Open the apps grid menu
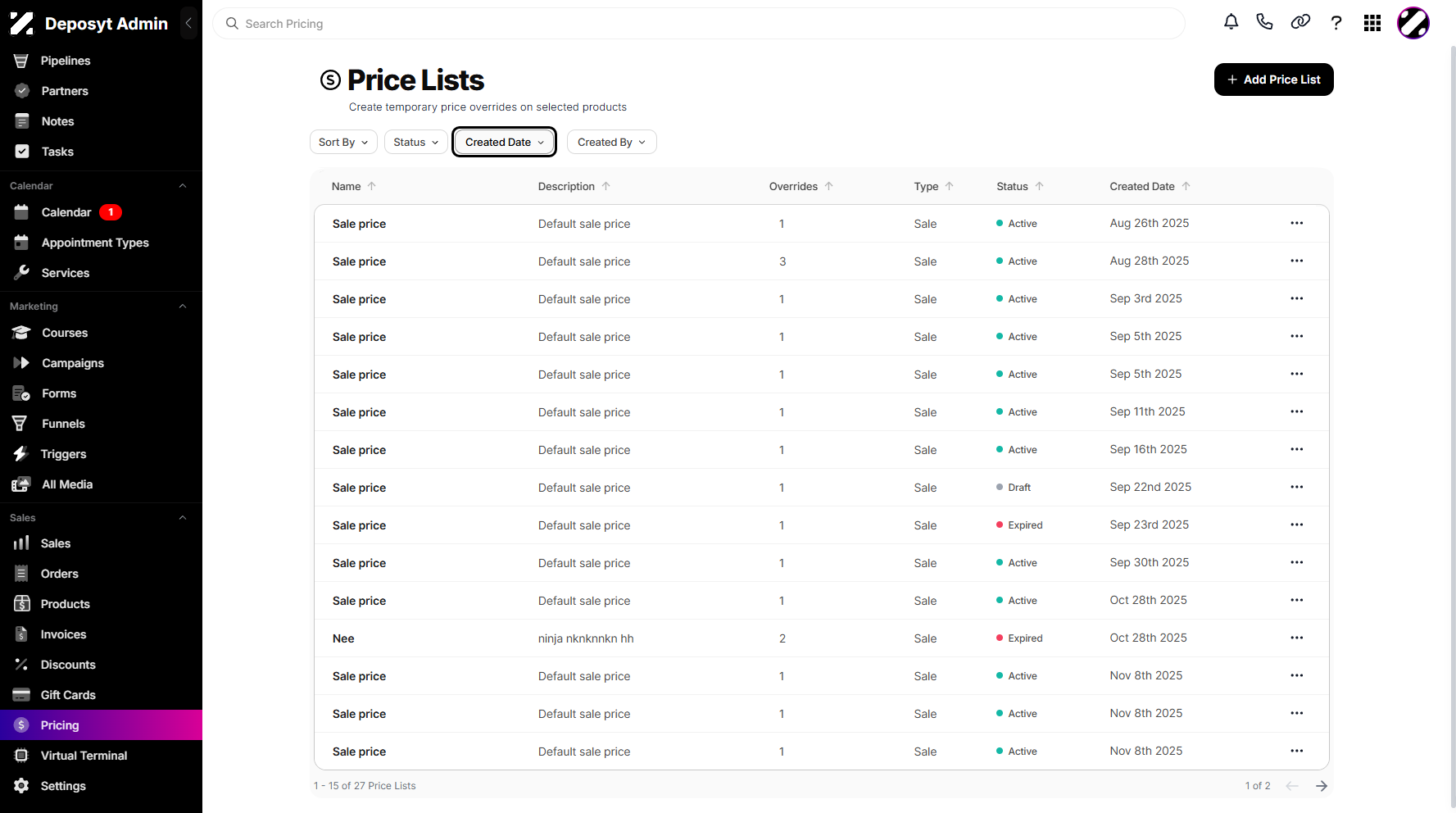Screen dimensions: 1456x813 (x=1372, y=23)
